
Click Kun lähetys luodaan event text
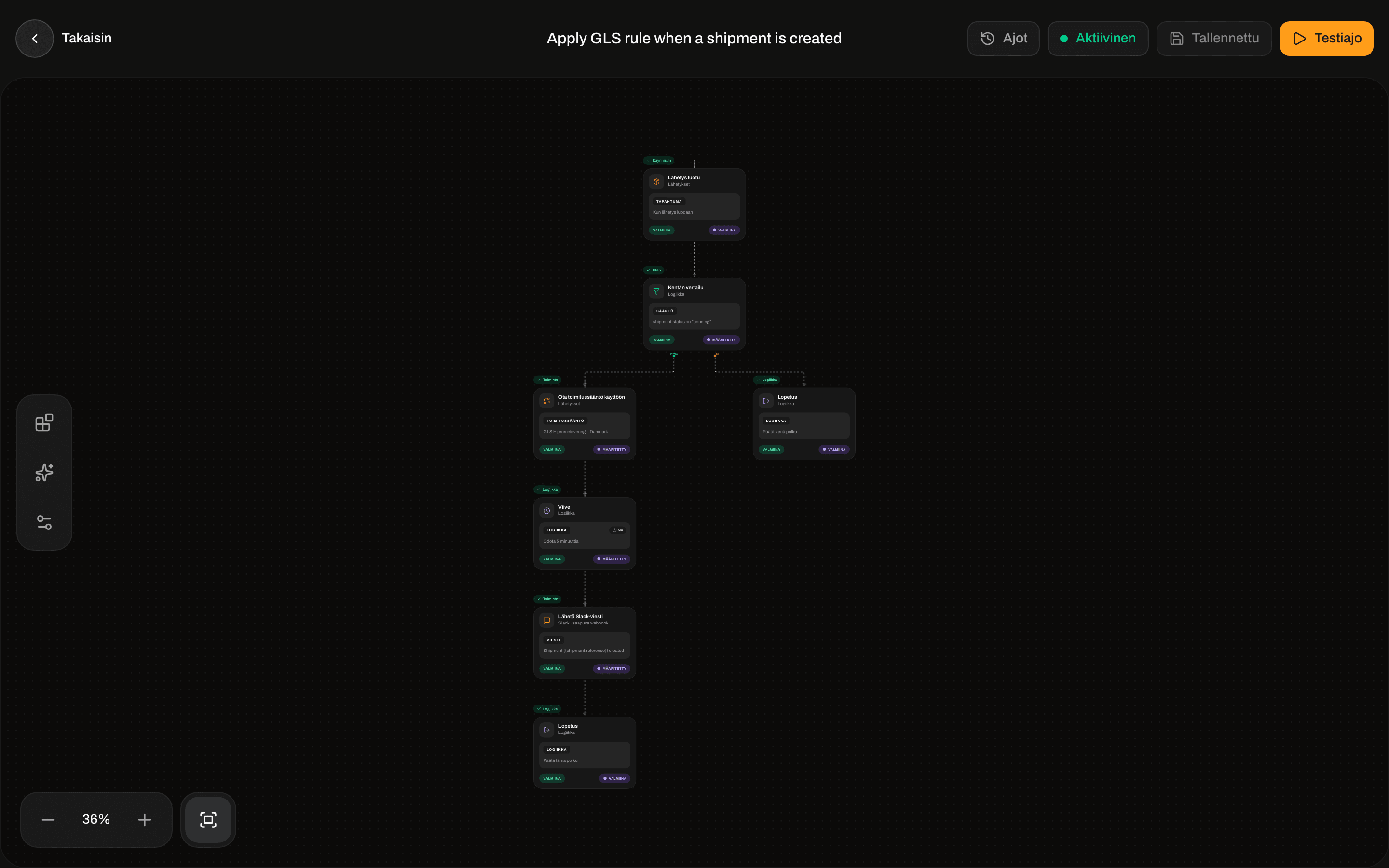point(673,212)
